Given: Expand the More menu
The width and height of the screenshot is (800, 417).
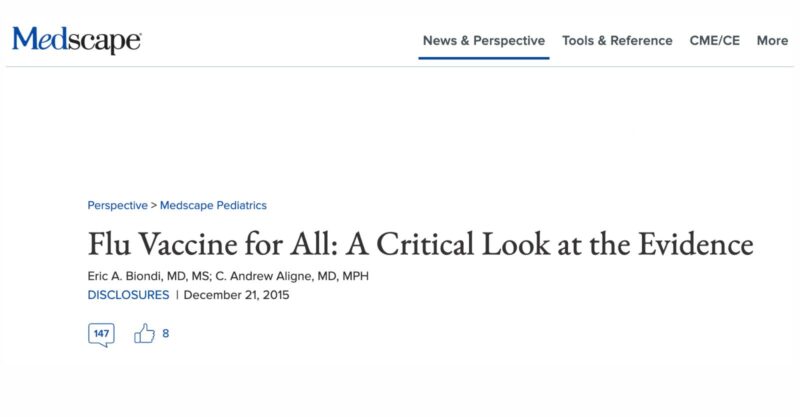Looking at the screenshot, I should [772, 41].
